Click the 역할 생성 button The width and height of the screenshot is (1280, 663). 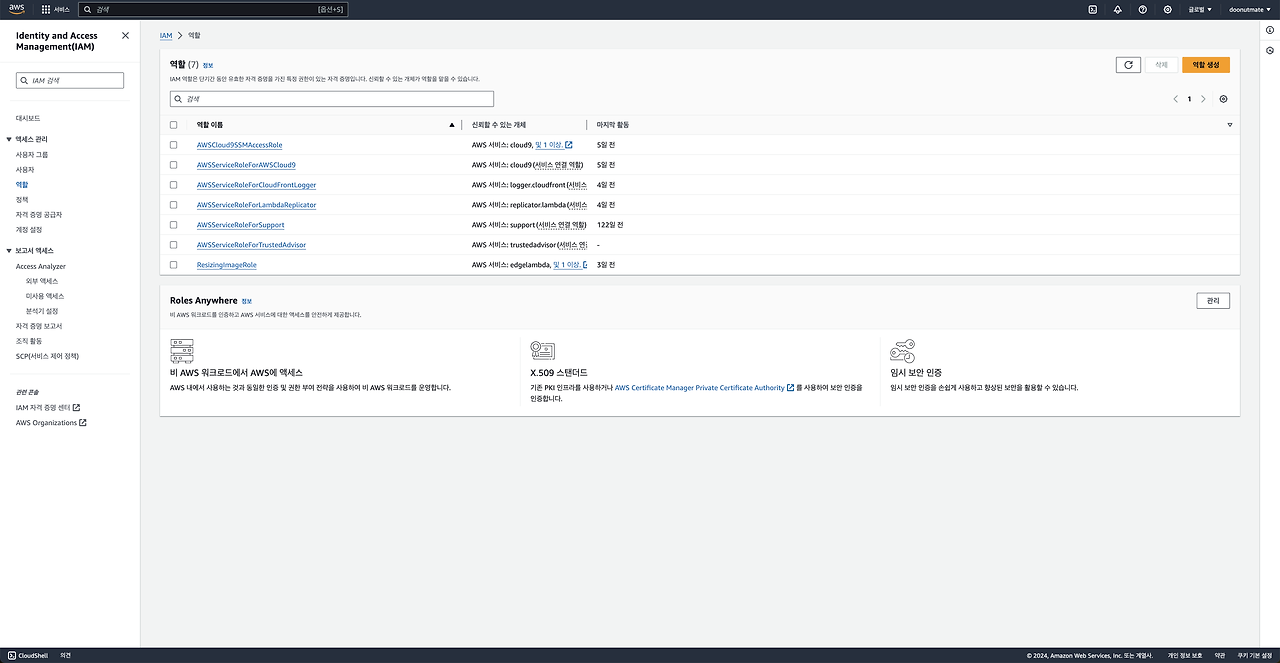click(x=1206, y=65)
